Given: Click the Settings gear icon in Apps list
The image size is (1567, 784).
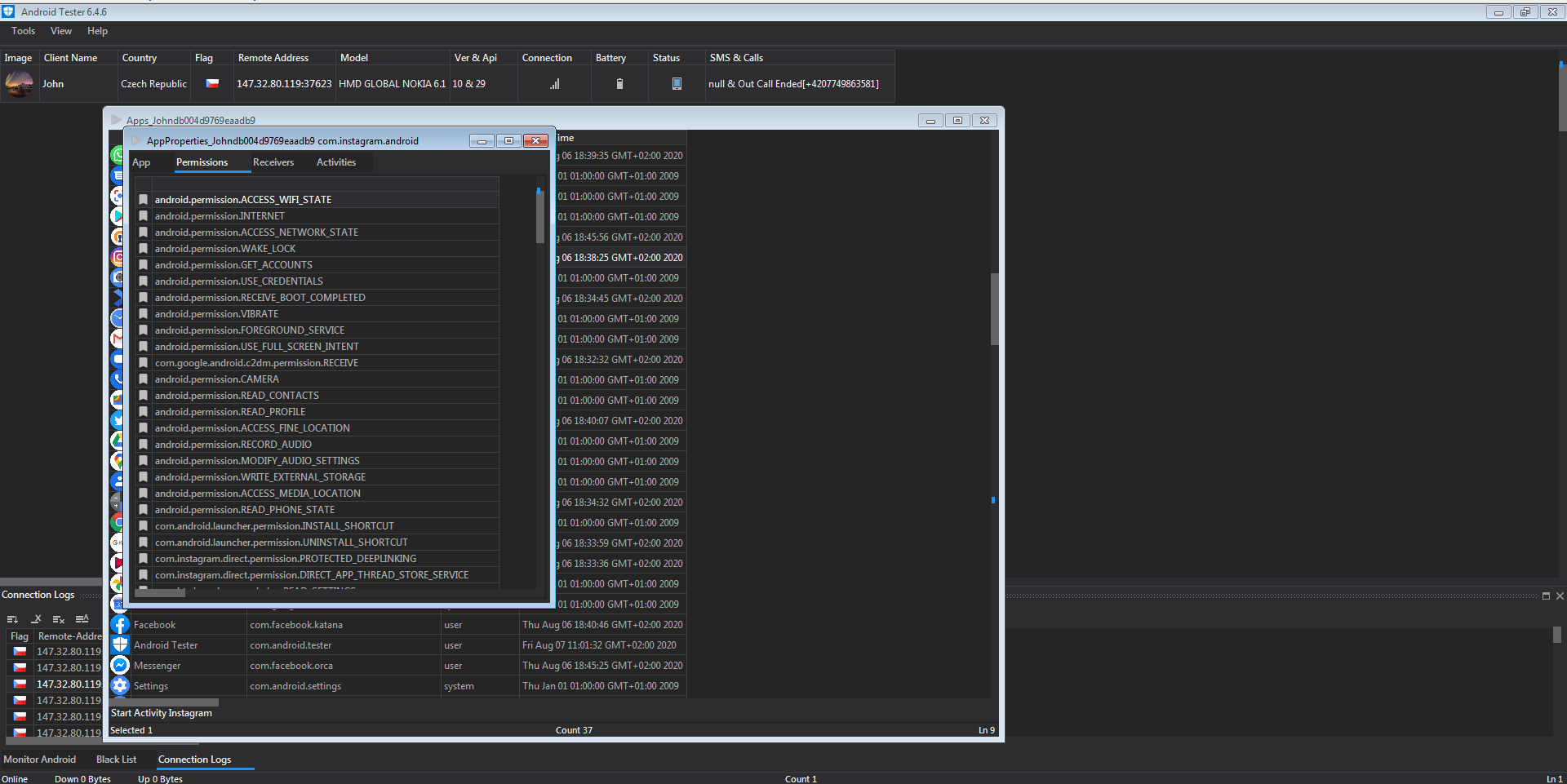Looking at the screenshot, I should coord(120,686).
